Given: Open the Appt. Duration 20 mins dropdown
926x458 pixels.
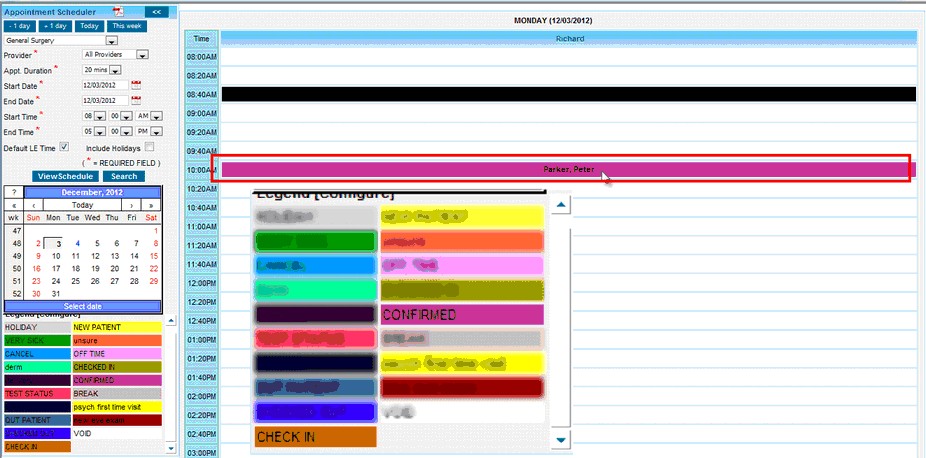Looking at the screenshot, I should [x=115, y=70].
